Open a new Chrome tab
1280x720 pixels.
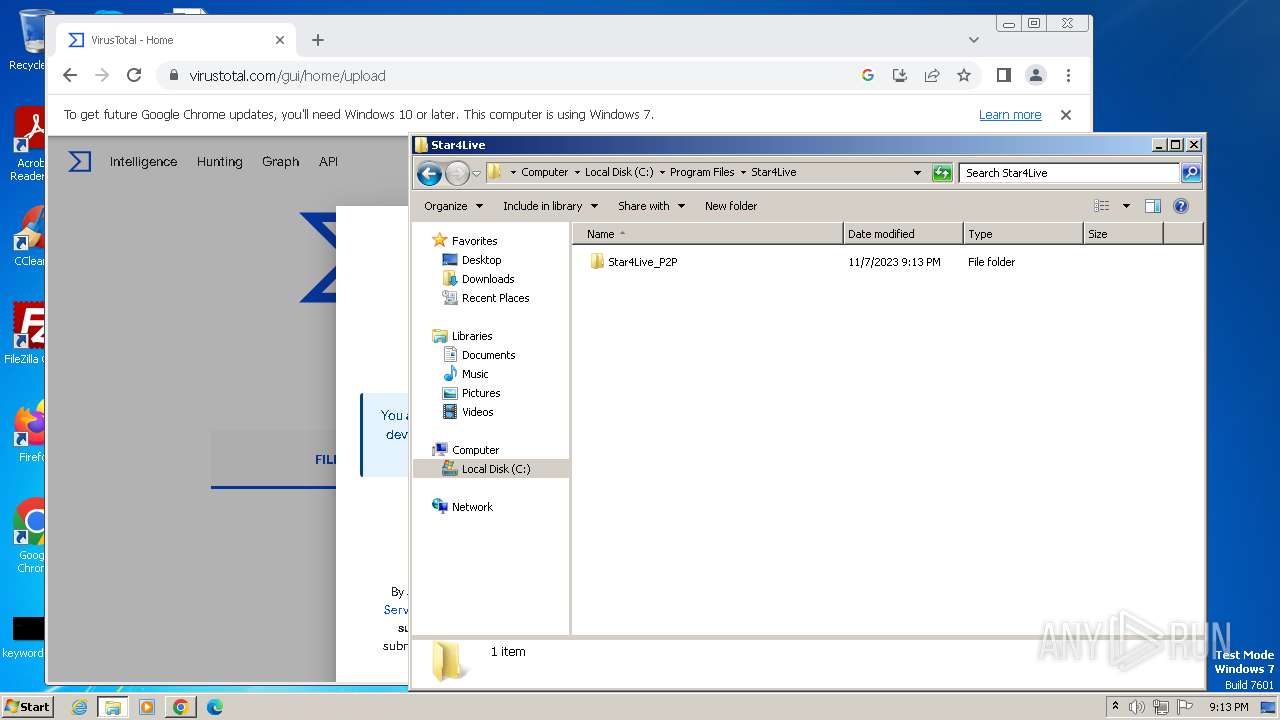pyautogui.click(x=318, y=40)
